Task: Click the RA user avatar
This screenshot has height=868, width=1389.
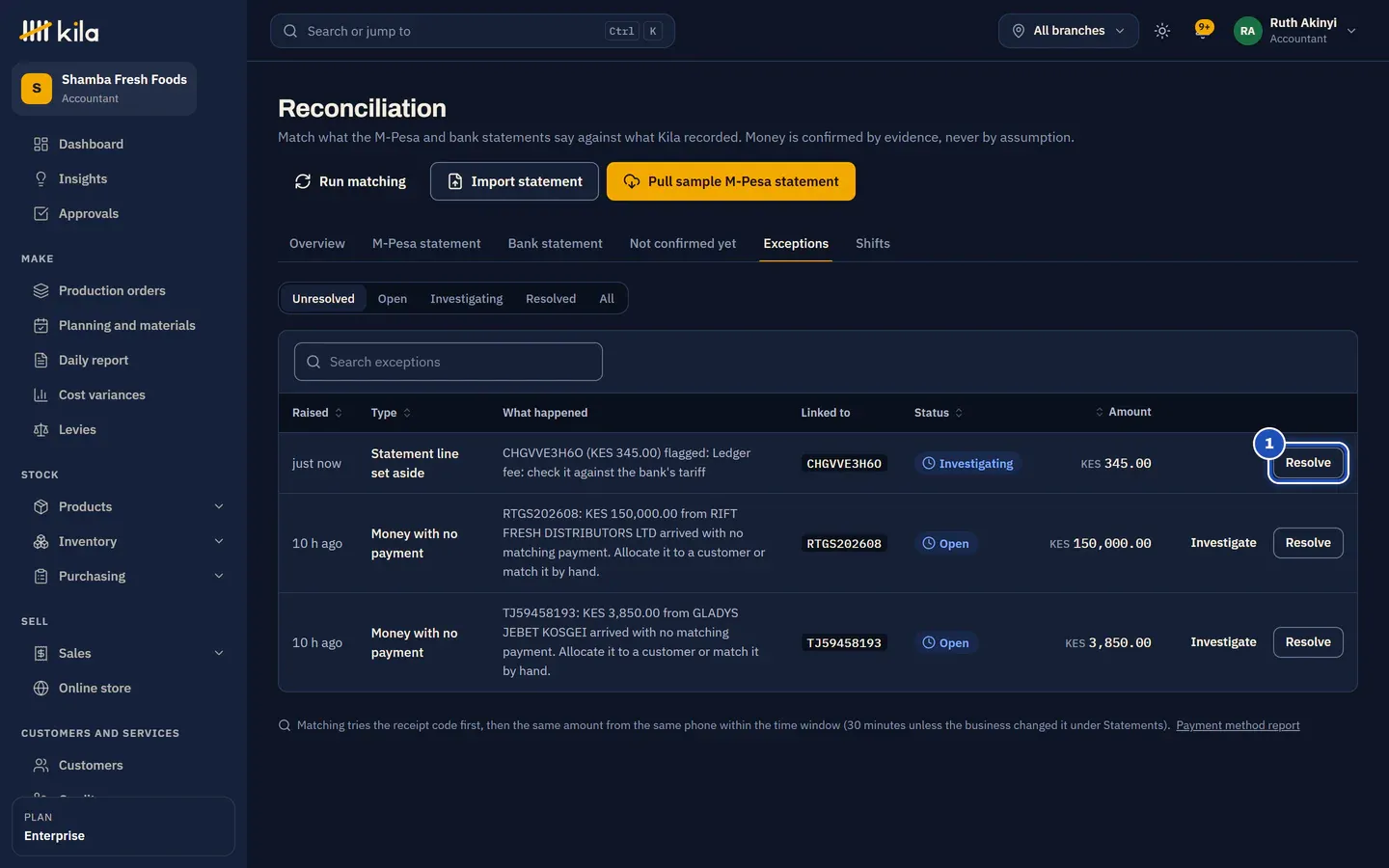Action: 1247,31
